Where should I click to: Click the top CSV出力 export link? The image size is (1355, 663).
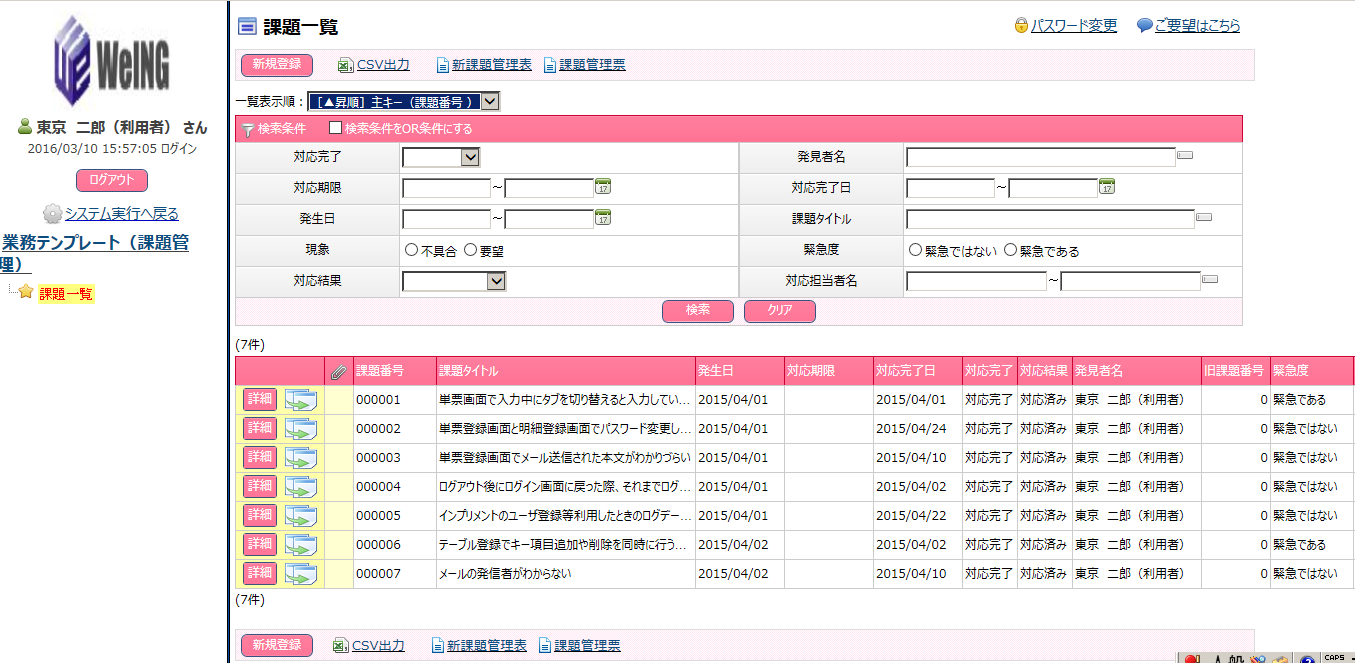tap(384, 65)
